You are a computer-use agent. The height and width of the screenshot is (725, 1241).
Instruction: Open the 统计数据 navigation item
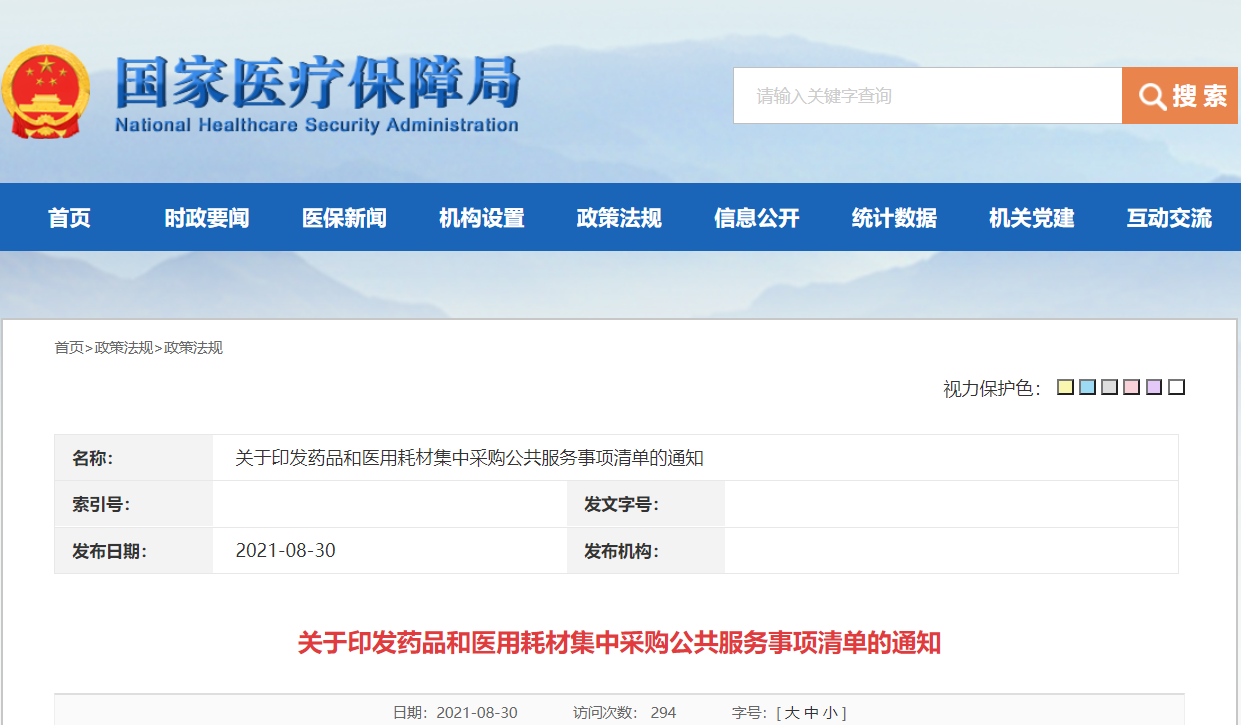pyautogui.click(x=894, y=218)
